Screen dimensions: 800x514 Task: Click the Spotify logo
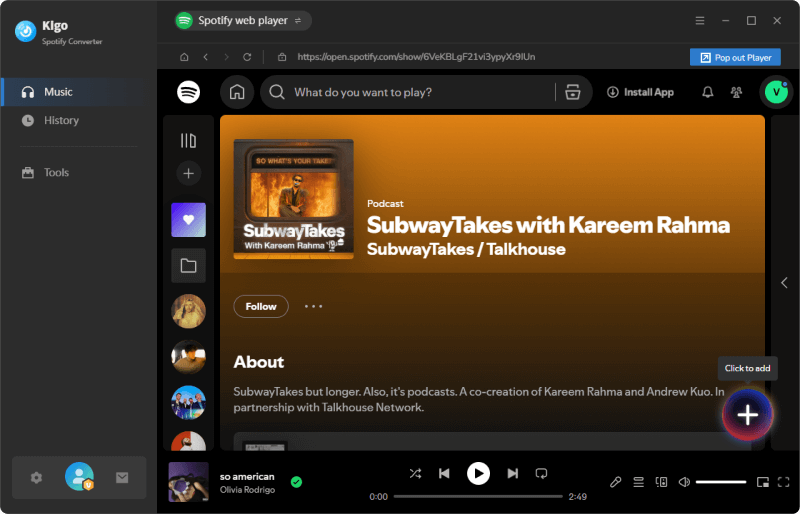coord(188,92)
